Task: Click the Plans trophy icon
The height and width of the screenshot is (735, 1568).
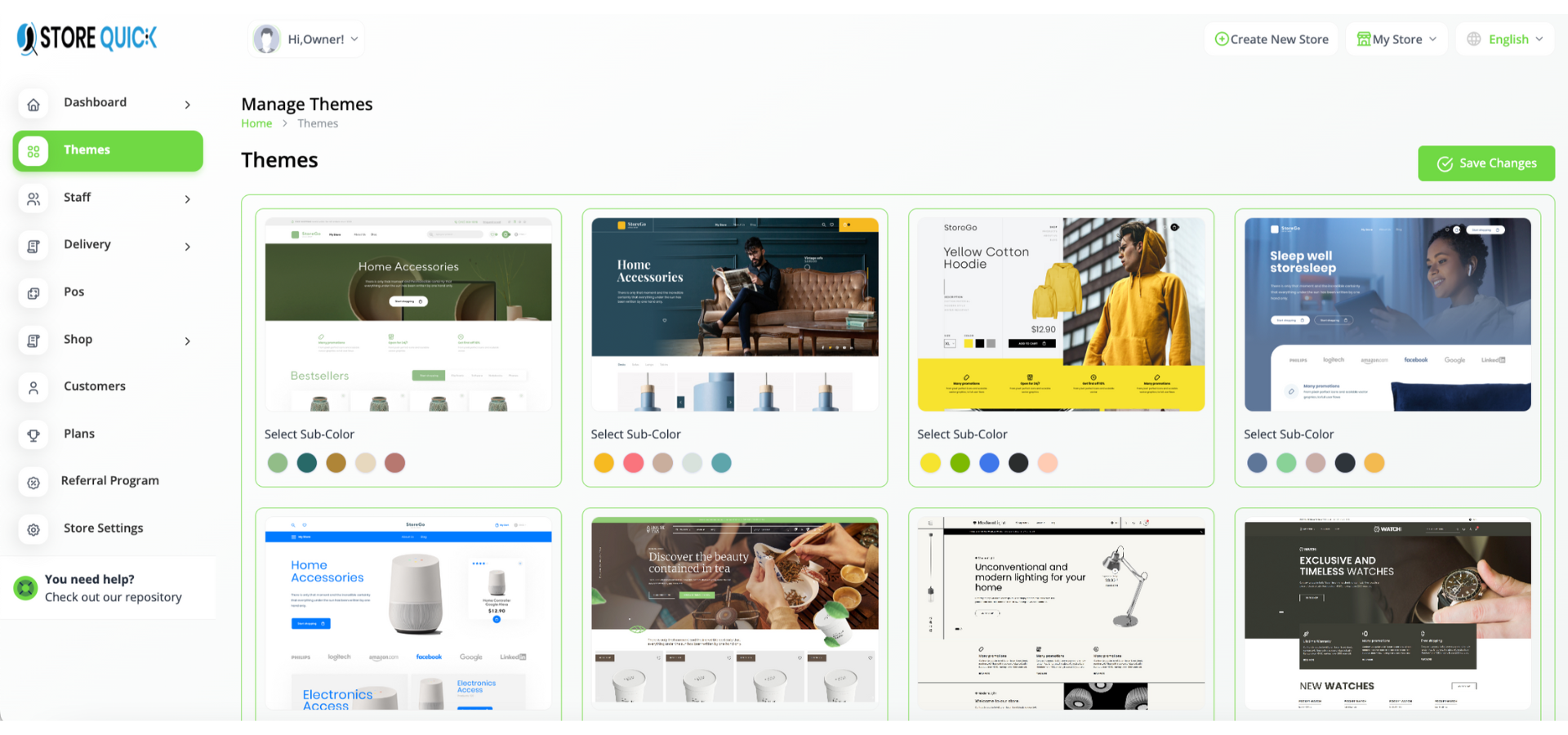Action: [x=33, y=435]
